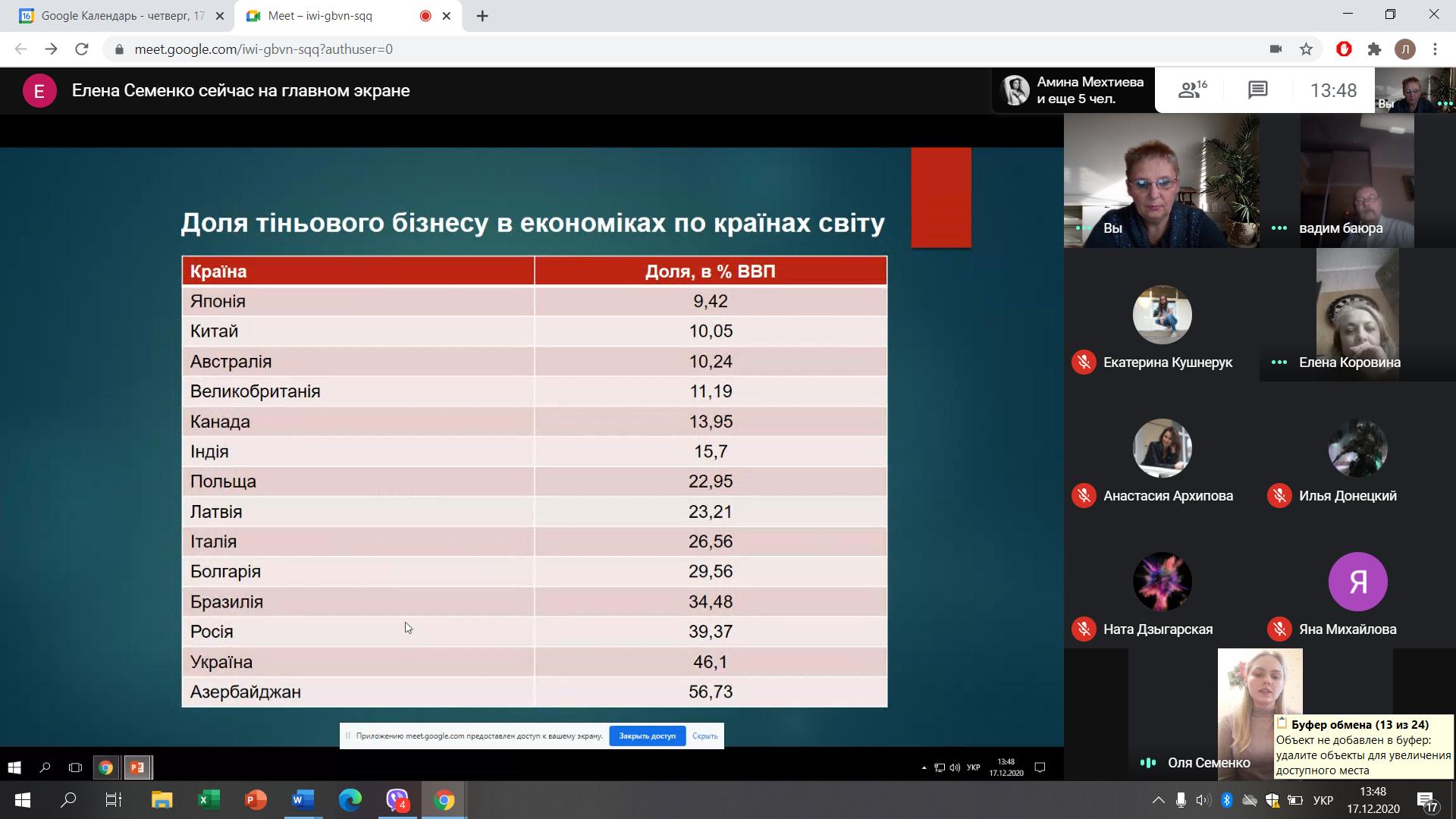Screen dimensions: 1456x819
Task: Open Task View on the taskbar
Action: coord(114,800)
